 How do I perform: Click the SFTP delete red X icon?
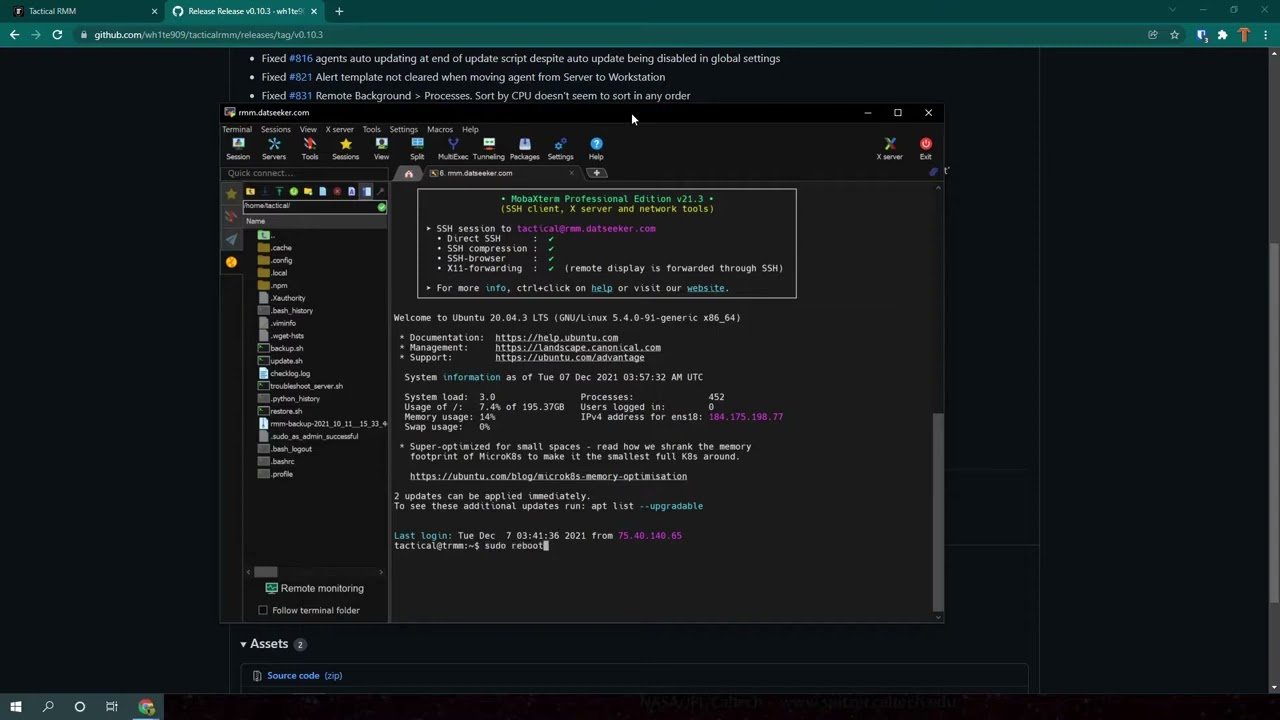click(x=337, y=191)
